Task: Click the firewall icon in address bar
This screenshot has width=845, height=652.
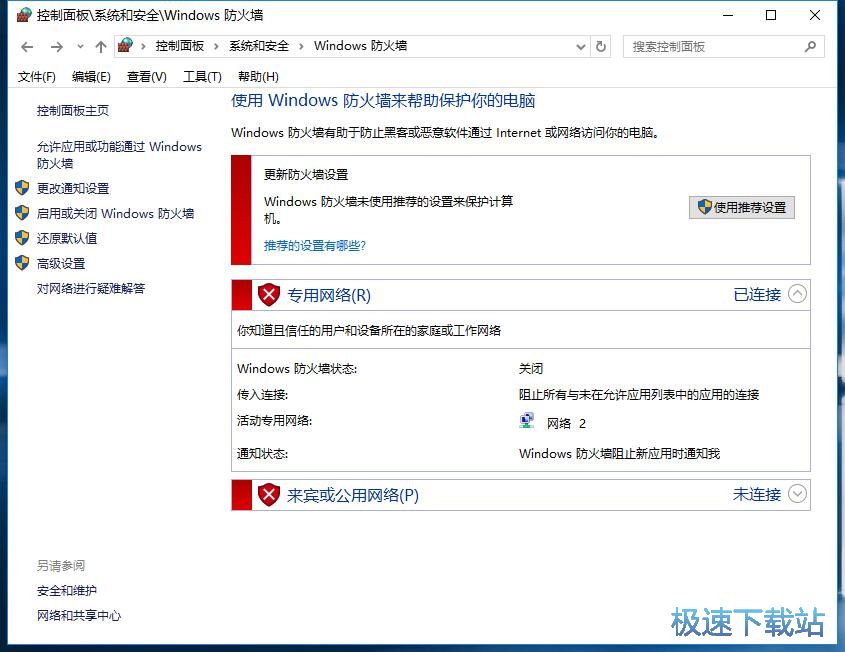Action: pyautogui.click(x=126, y=45)
